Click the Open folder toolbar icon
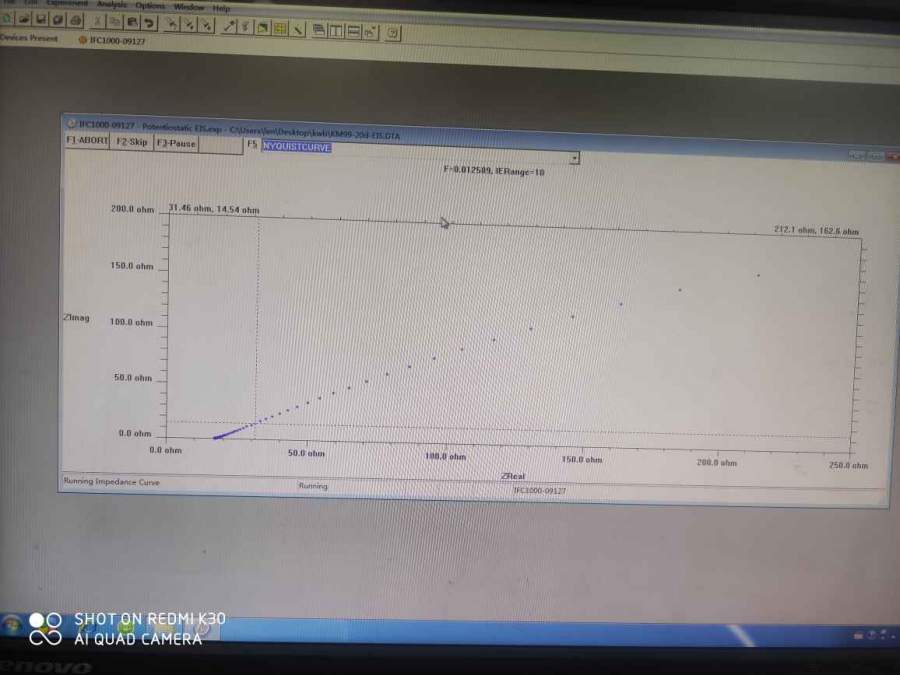The height and width of the screenshot is (675, 900). tap(24, 19)
